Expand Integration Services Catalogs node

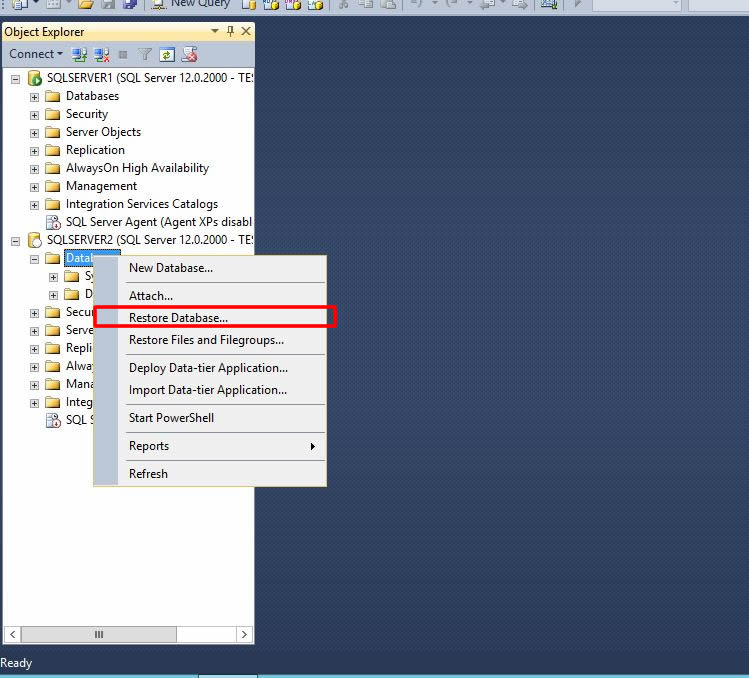pyautogui.click(x=35, y=205)
